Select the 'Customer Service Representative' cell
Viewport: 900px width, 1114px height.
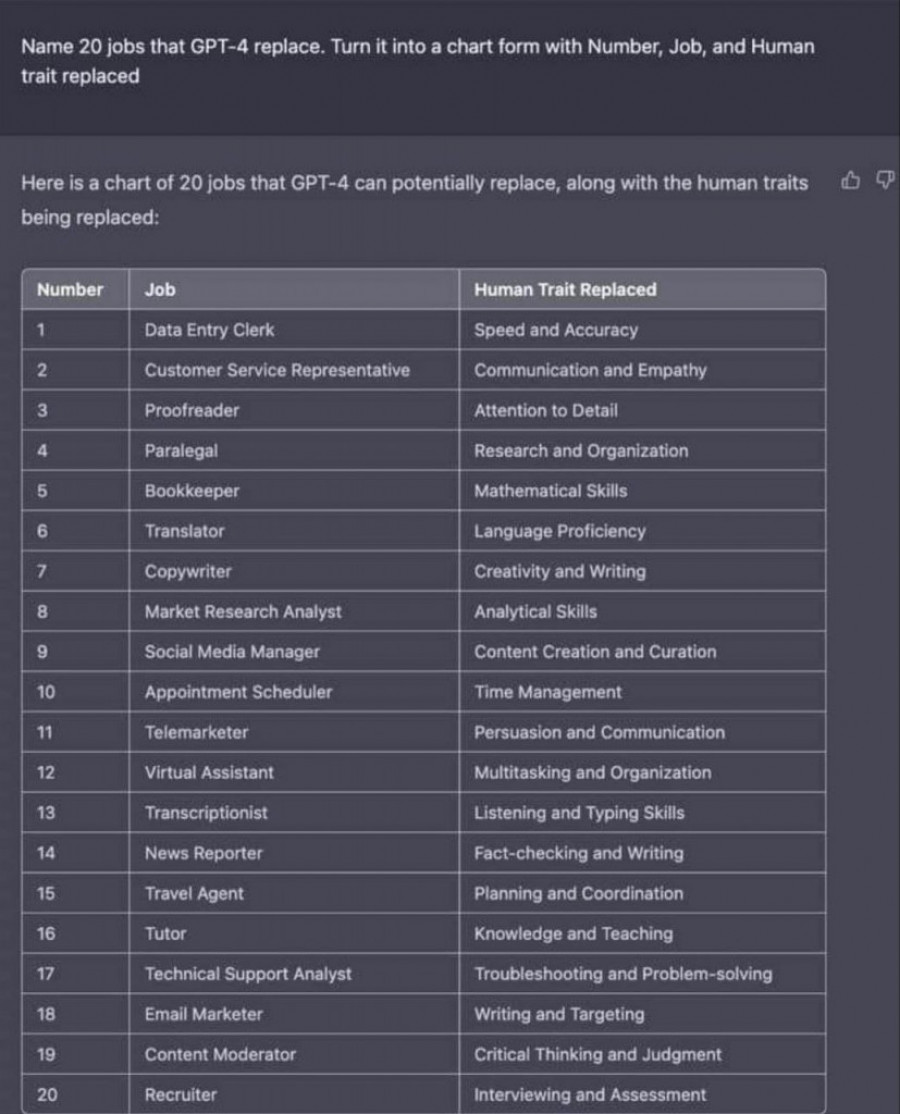pos(277,370)
